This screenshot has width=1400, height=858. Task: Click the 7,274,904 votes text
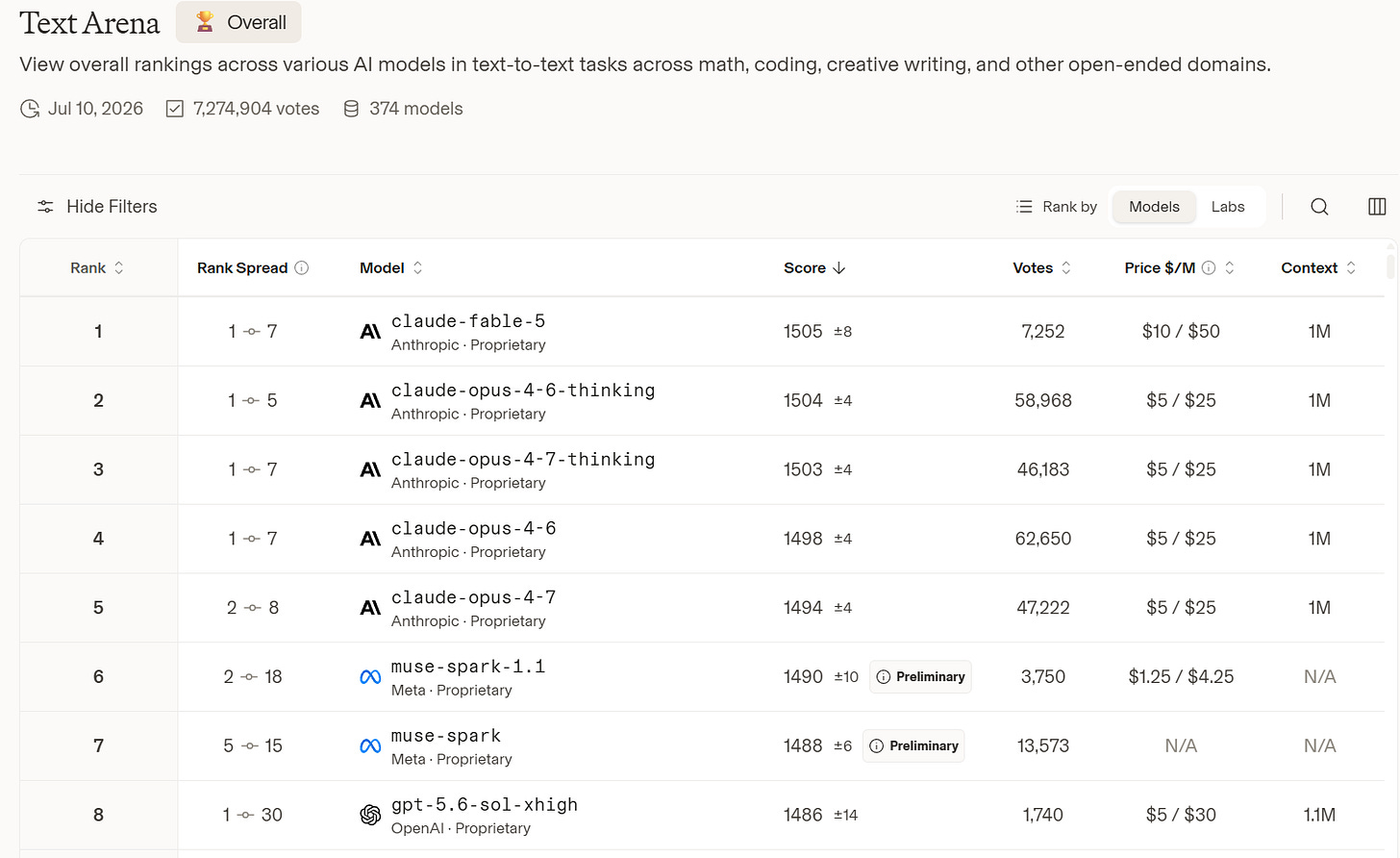(x=256, y=109)
